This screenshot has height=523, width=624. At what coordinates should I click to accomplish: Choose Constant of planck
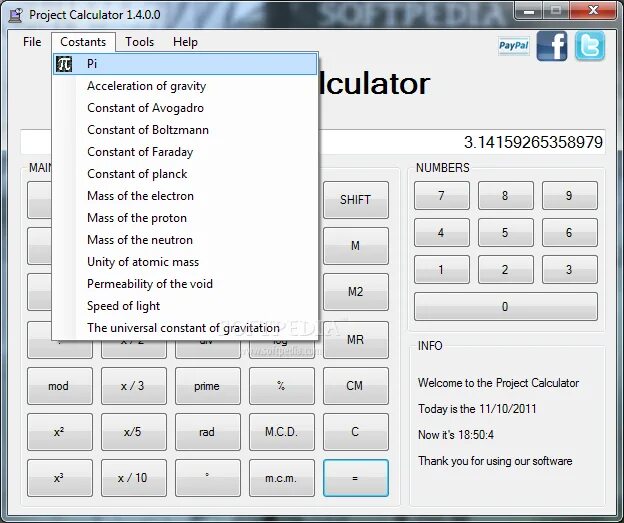[185, 174]
